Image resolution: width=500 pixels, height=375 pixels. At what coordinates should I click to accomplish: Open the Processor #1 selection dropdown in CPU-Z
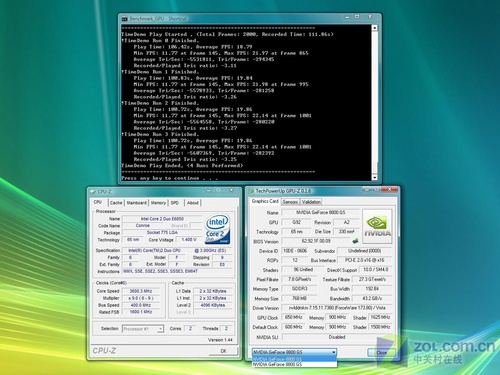pyautogui.click(x=143, y=329)
